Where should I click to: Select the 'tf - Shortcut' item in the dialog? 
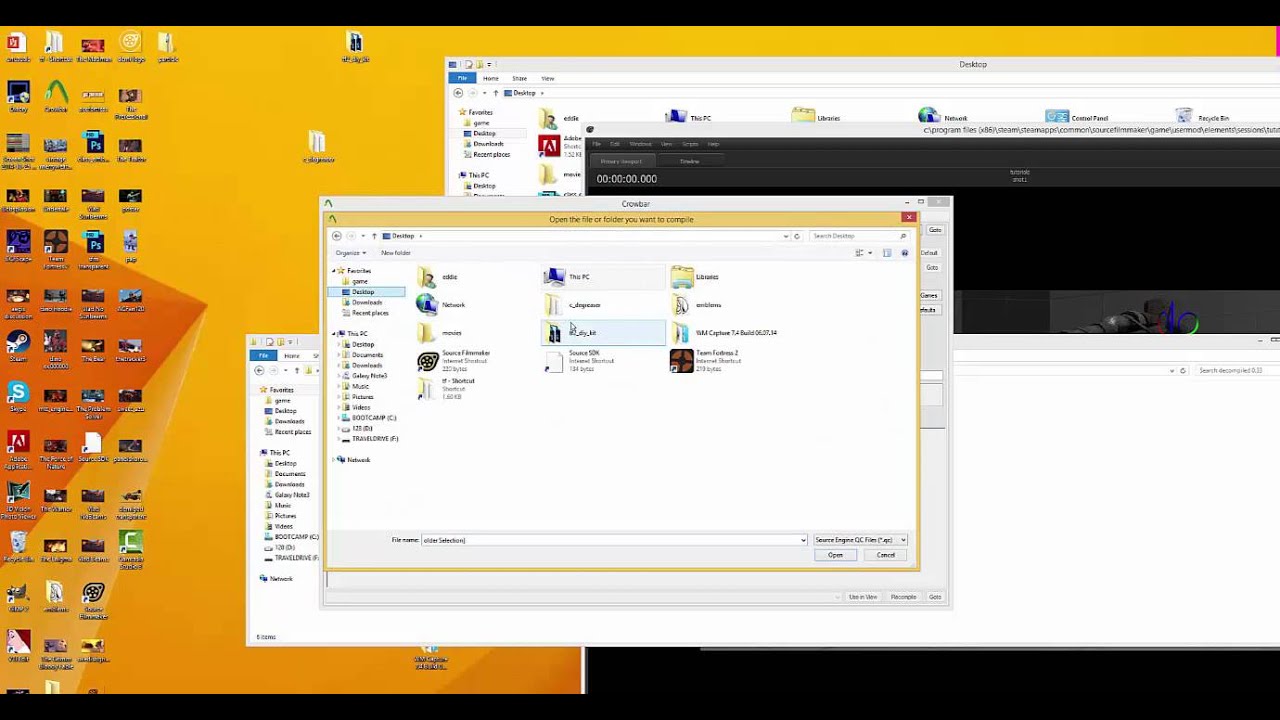coord(446,388)
